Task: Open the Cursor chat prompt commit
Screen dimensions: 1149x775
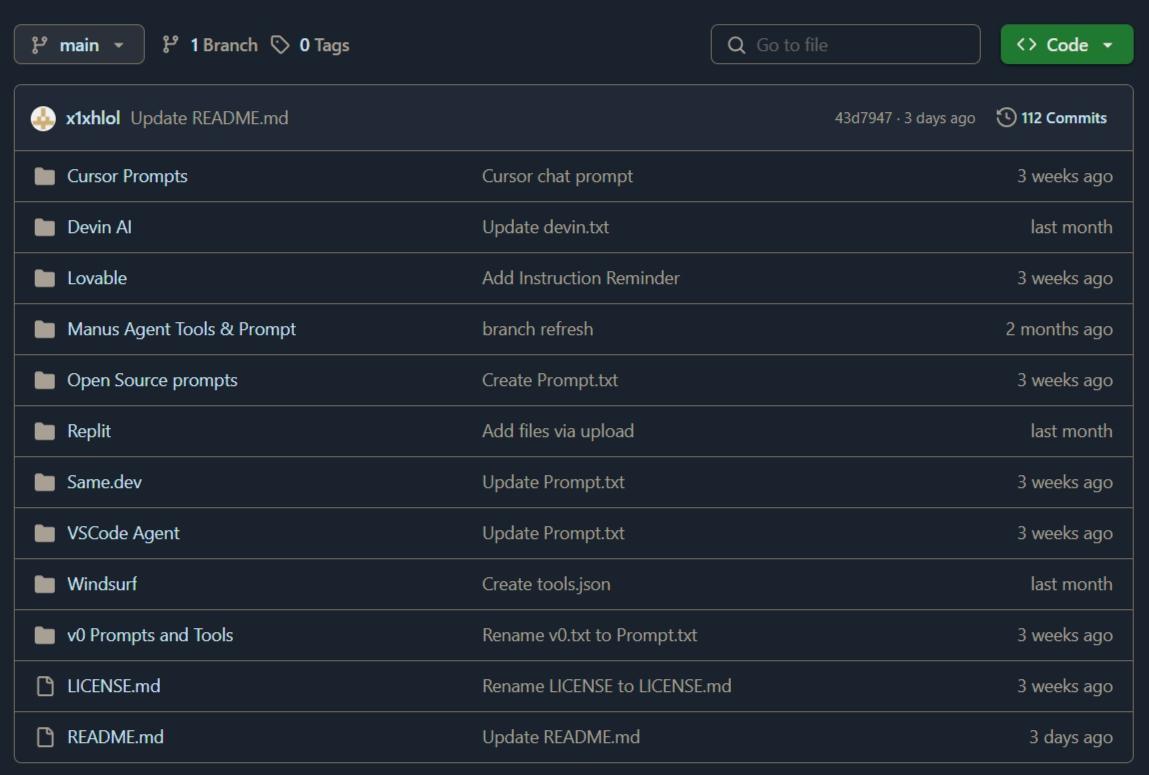Action: [x=558, y=177]
